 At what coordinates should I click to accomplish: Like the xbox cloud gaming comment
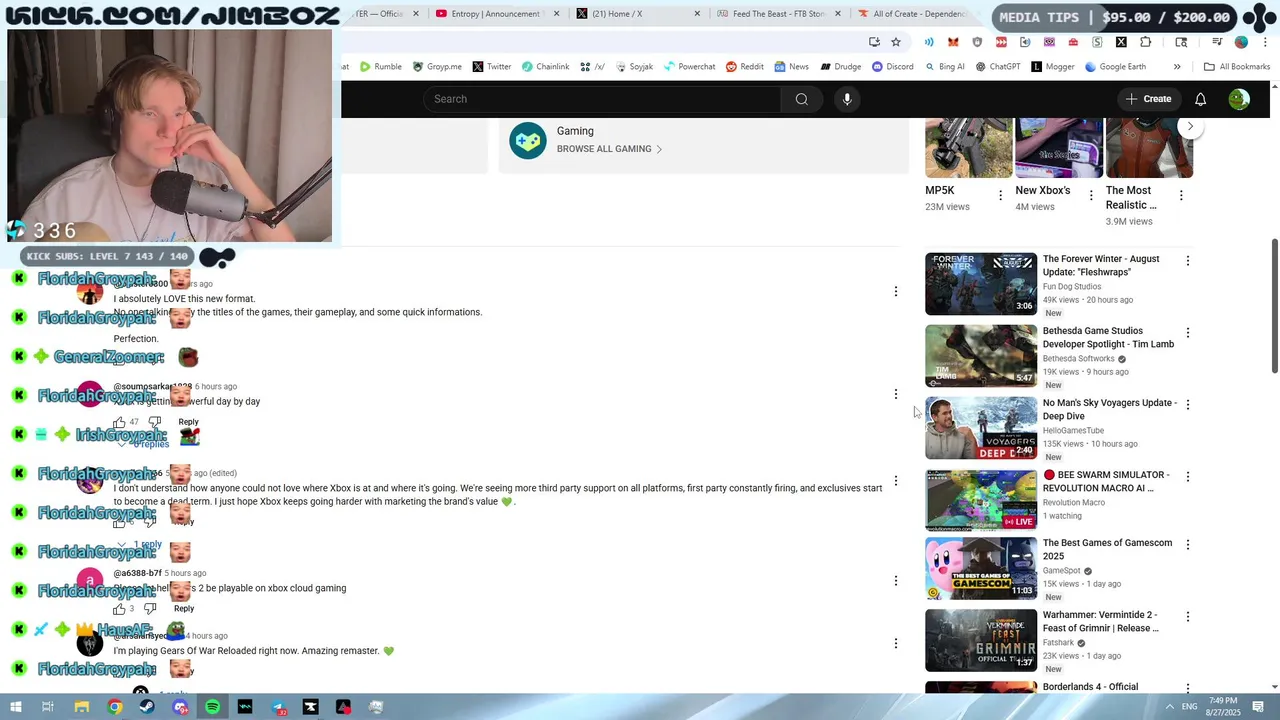(119, 608)
